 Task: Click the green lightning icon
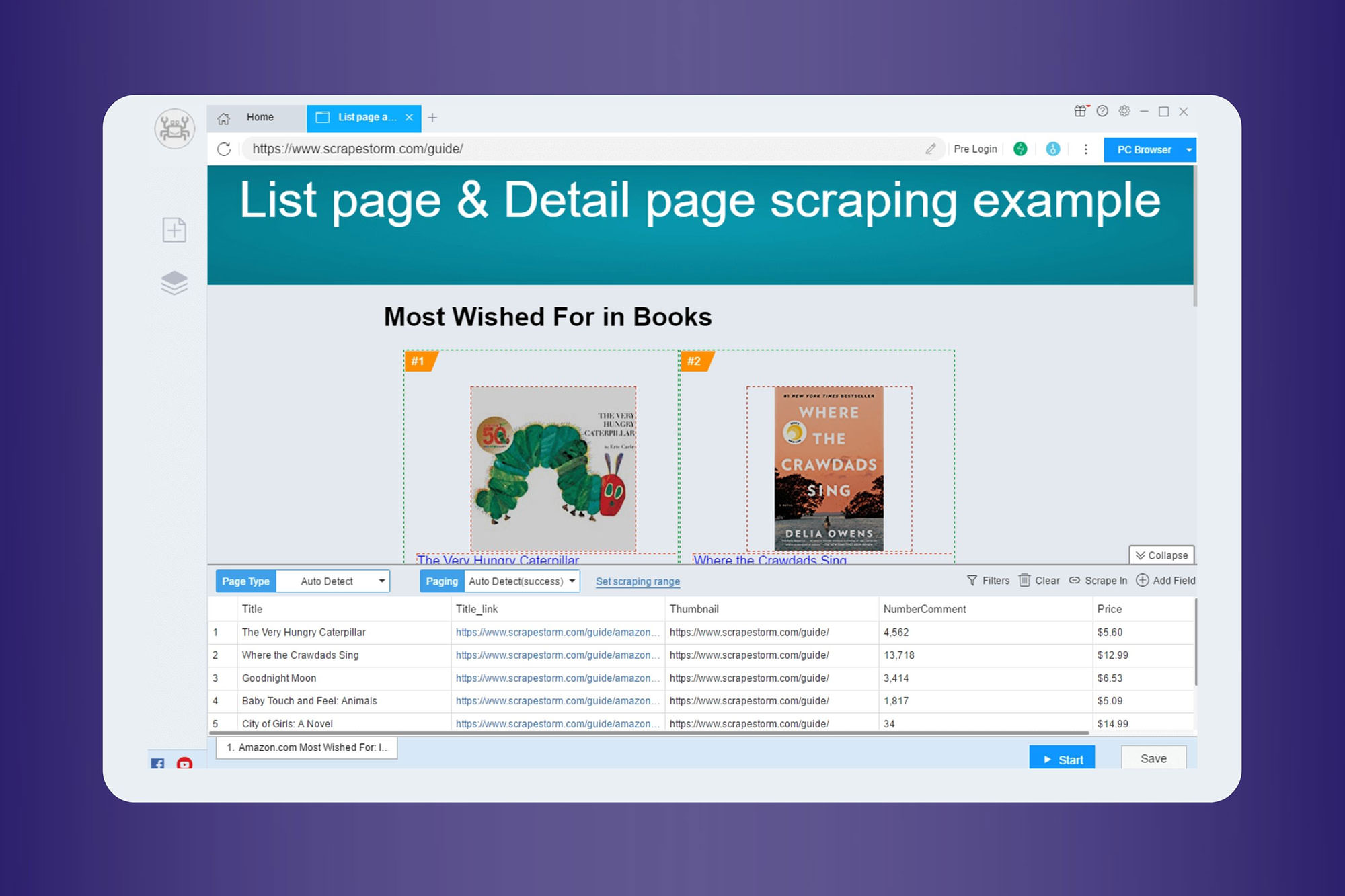[1020, 149]
